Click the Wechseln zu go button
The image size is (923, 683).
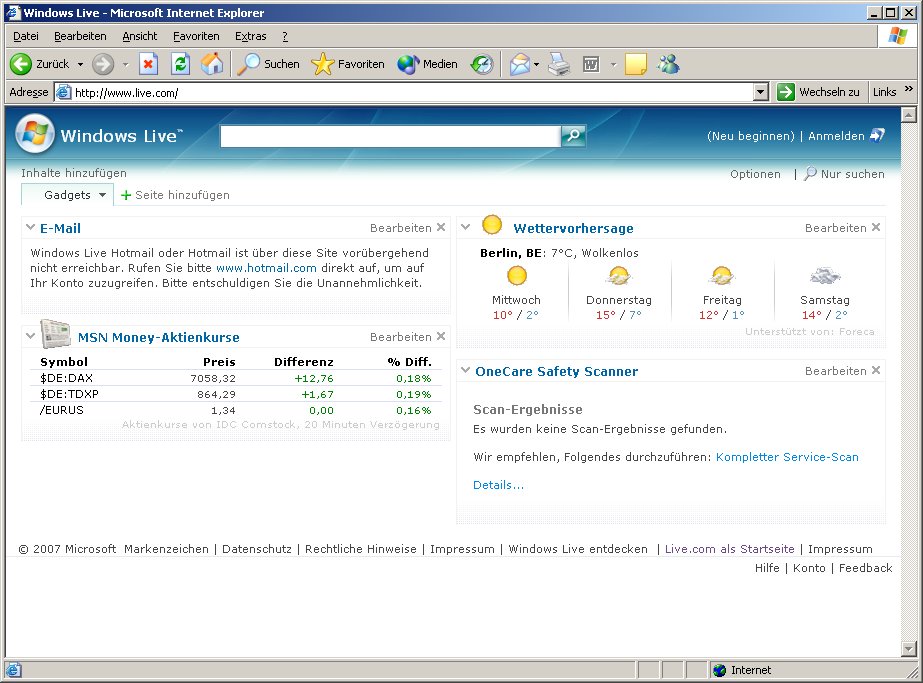[x=819, y=92]
